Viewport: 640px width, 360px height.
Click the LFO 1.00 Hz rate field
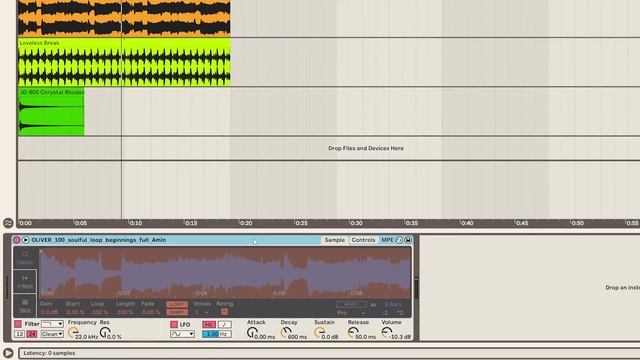[x=217, y=334]
